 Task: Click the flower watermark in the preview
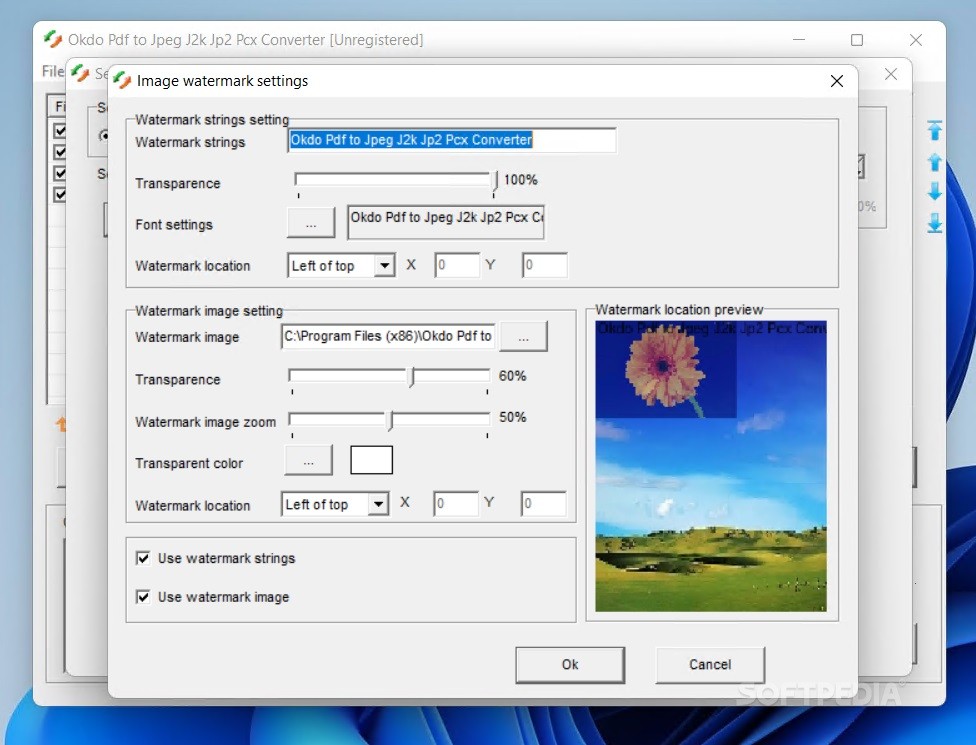coord(665,370)
